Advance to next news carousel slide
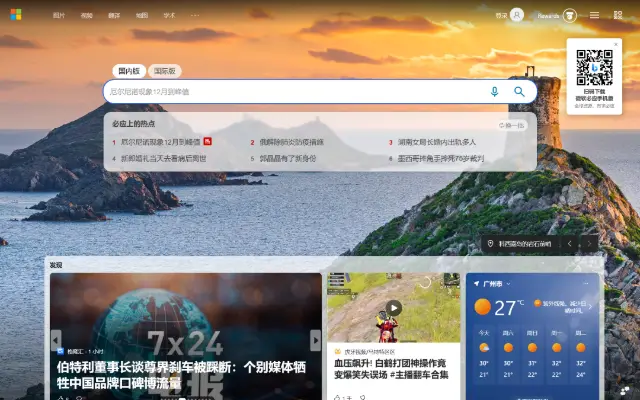Image resolution: width=640 pixels, height=400 pixels. click(x=315, y=340)
